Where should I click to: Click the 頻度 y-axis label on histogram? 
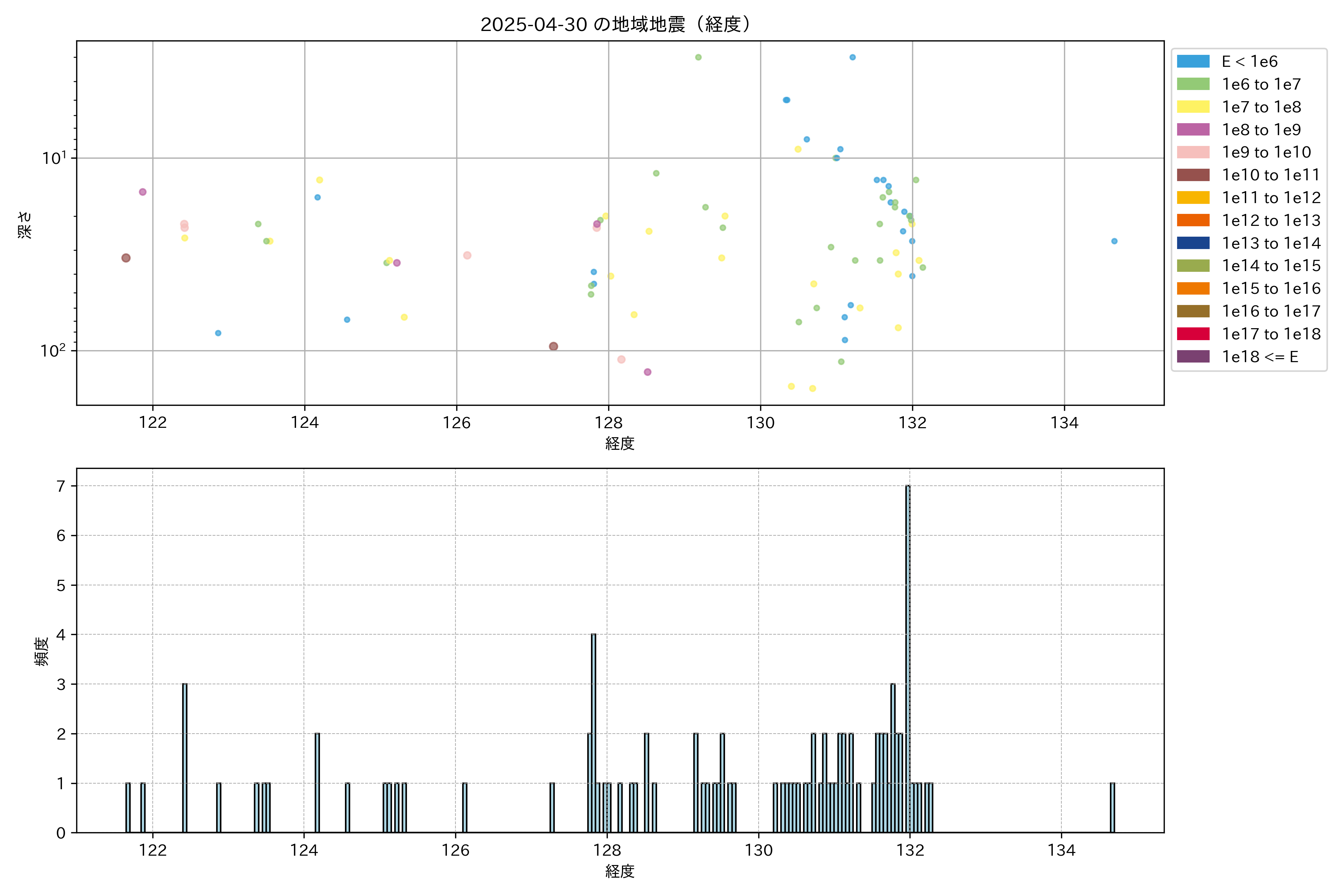(41, 651)
